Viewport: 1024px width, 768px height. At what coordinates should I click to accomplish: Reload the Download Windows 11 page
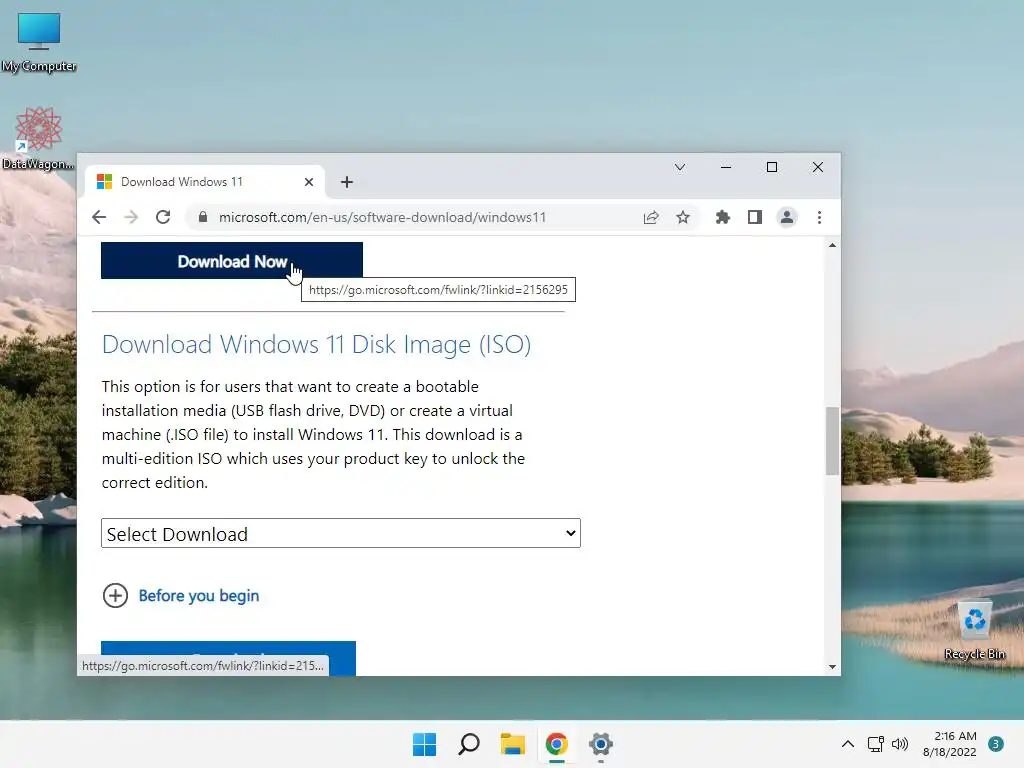[163, 217]
